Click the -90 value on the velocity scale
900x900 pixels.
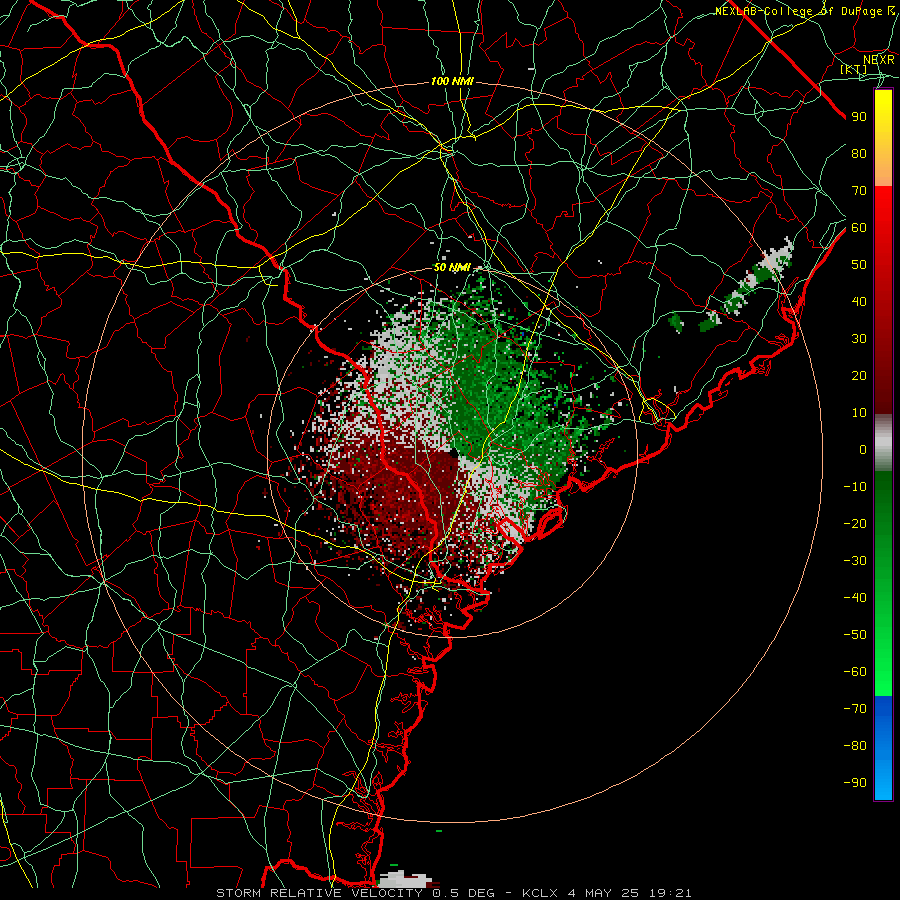(x=855, y=783)
